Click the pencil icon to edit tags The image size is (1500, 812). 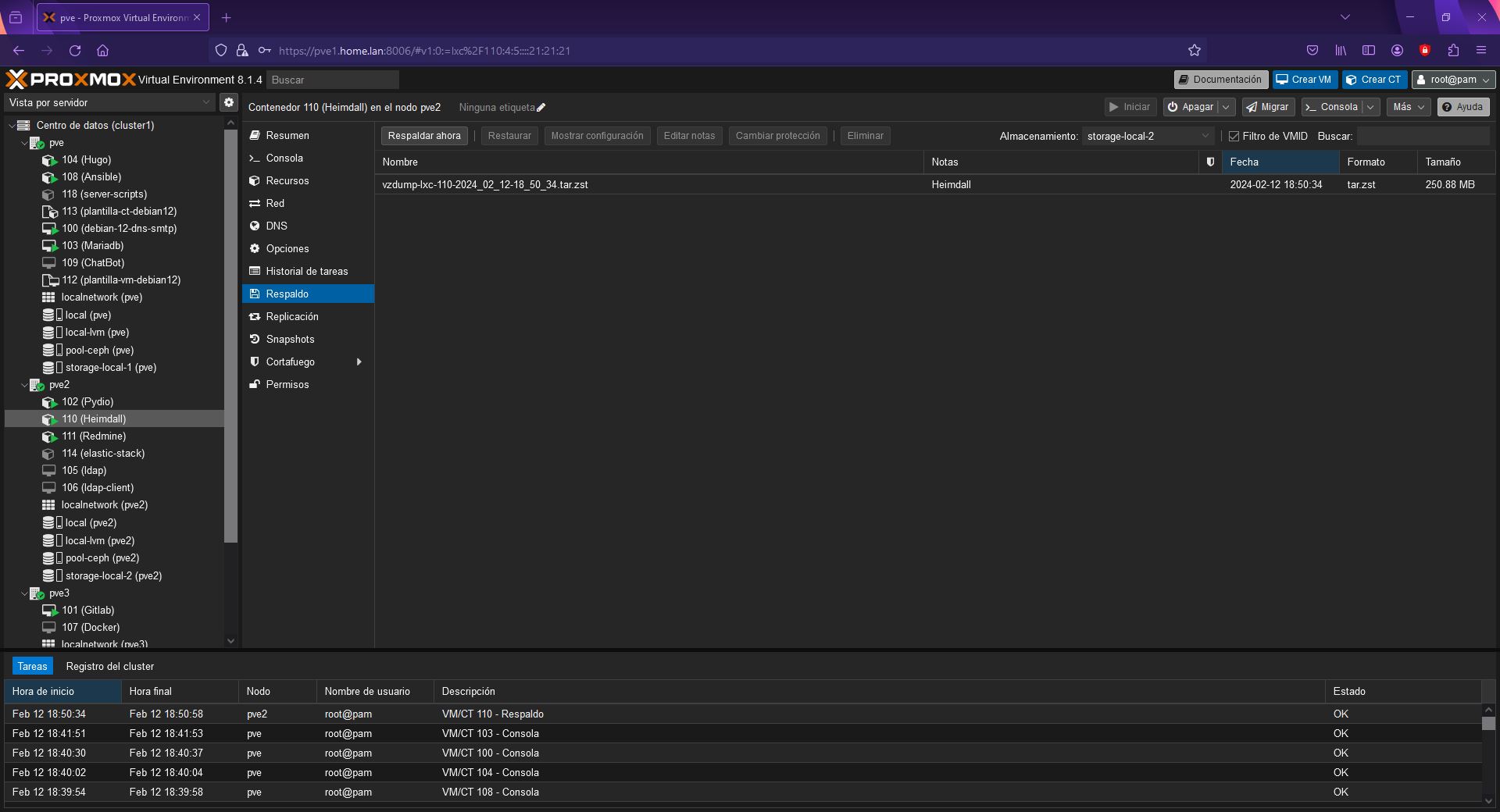pyautogui.click(x=541, y=108)
